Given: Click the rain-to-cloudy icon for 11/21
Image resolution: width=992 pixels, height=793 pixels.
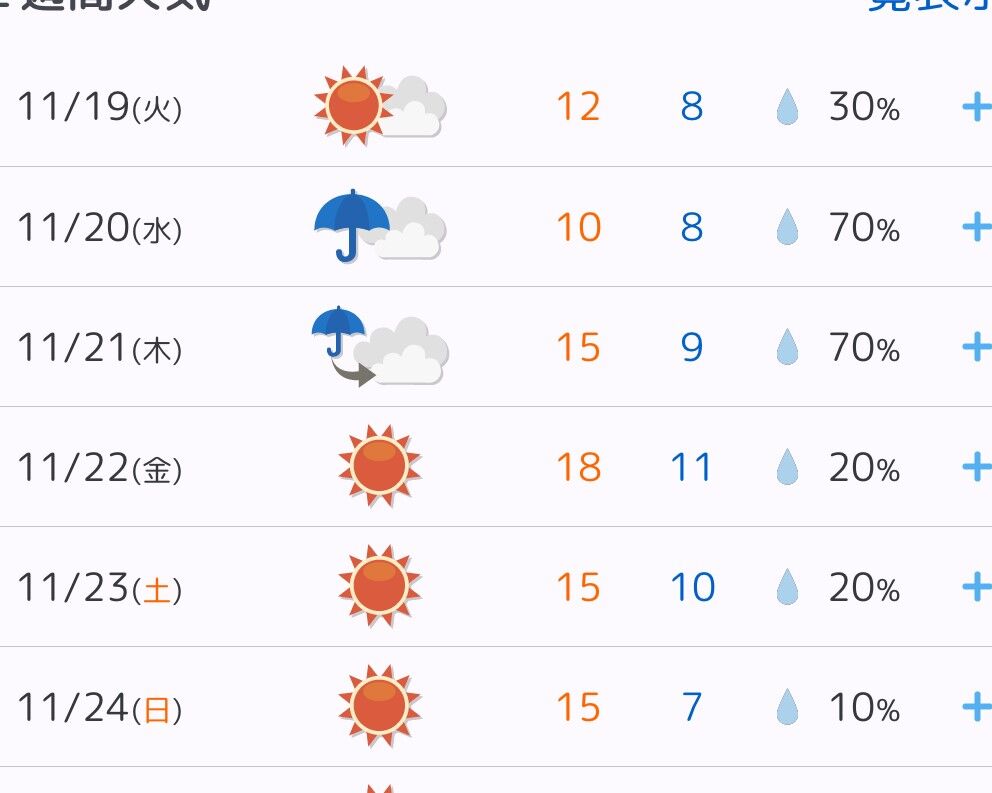Looking at the screenshot, I should tap(380, 347).
